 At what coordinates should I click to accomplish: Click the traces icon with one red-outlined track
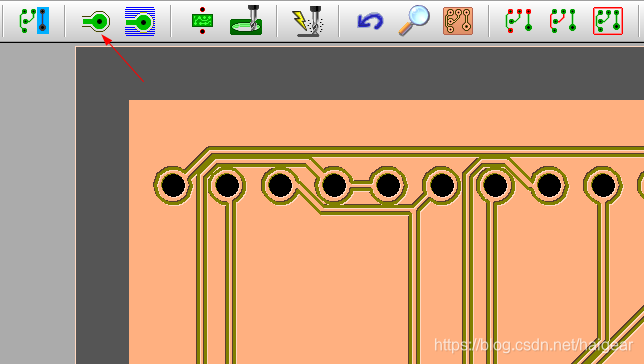click(x=563, y=21)
